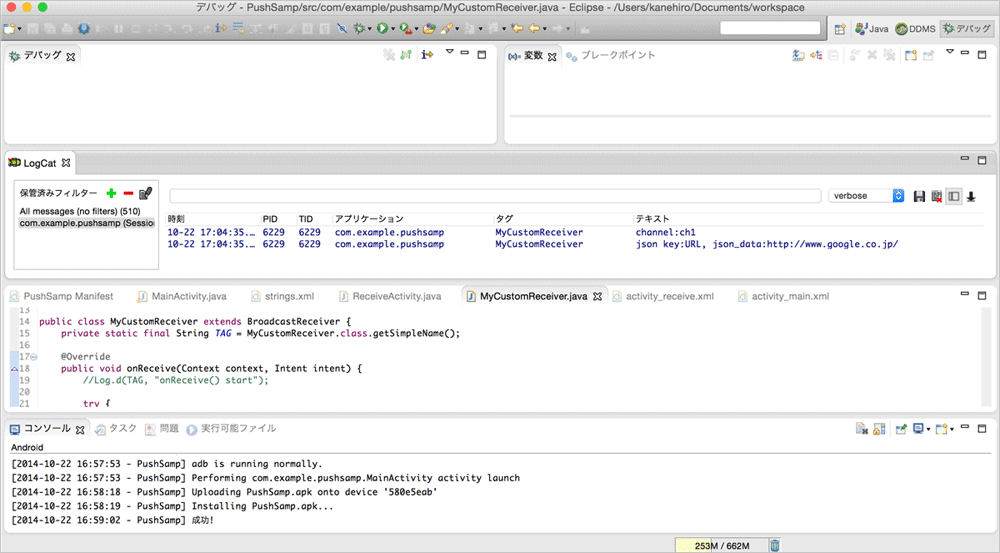Click Show Type Names icon in Variables view
The width and height of the screenshot is (1000, 553).
pos(798,55)
